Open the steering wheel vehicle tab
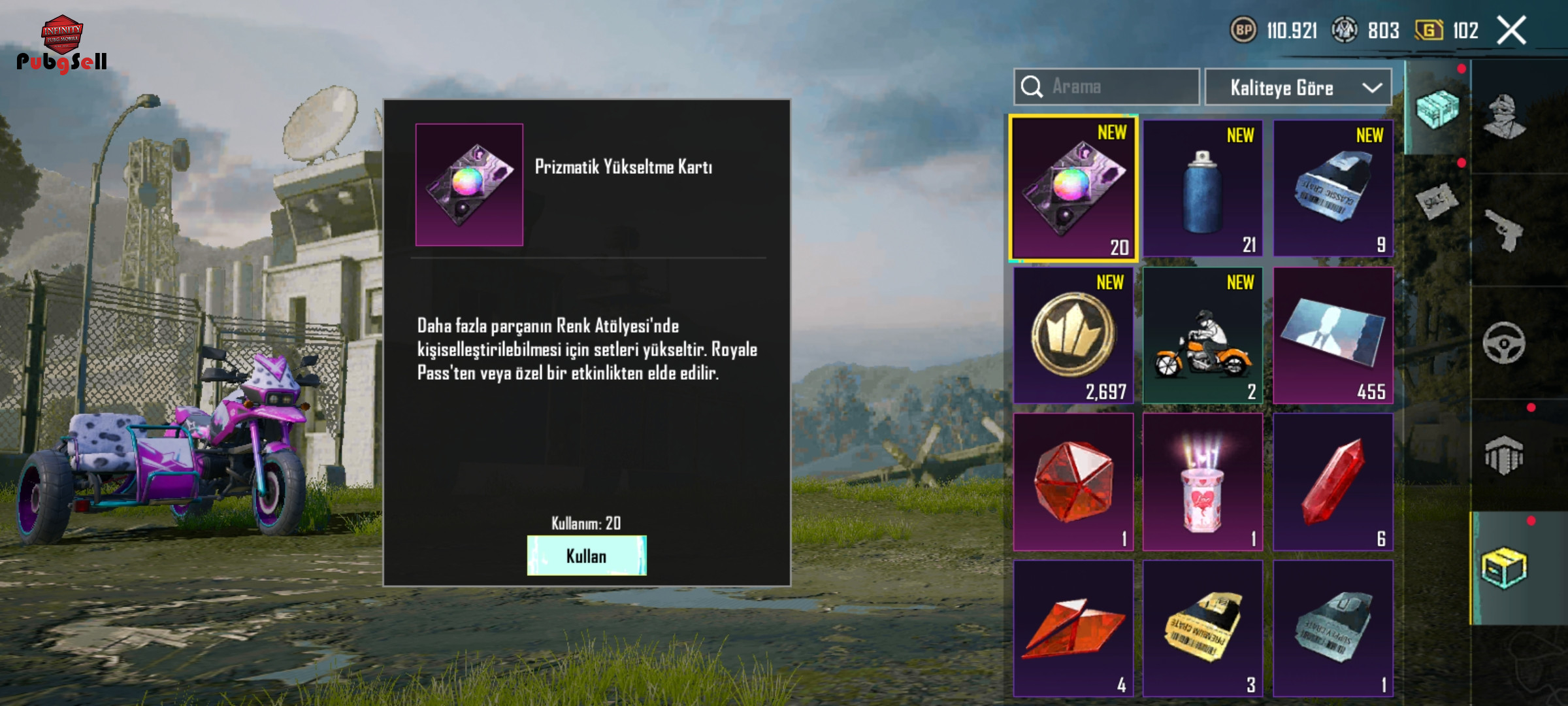The width and height of the screenshot is (1568, 706). coord(1504,343)
